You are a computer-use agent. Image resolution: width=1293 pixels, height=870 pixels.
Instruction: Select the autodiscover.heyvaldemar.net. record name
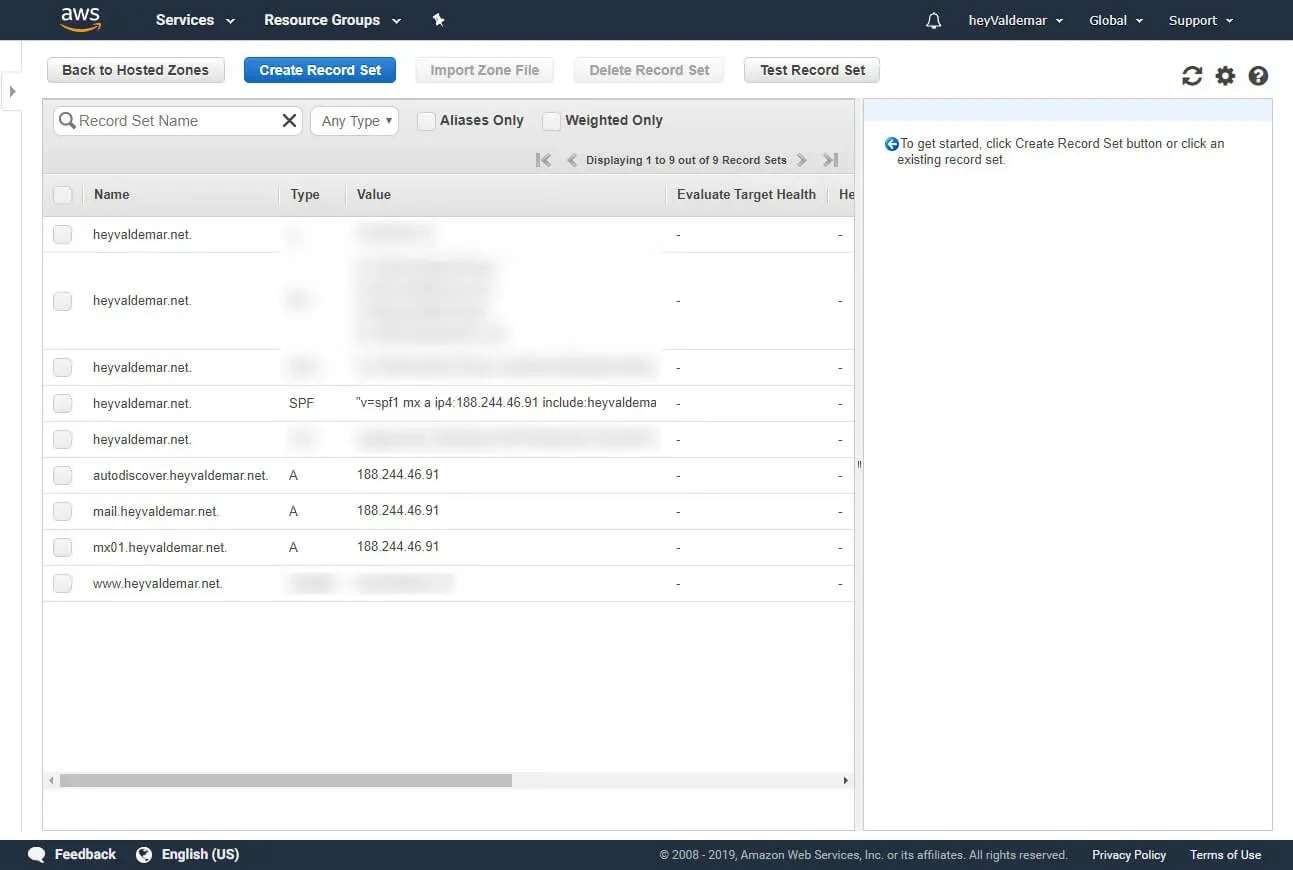(180, 476)
